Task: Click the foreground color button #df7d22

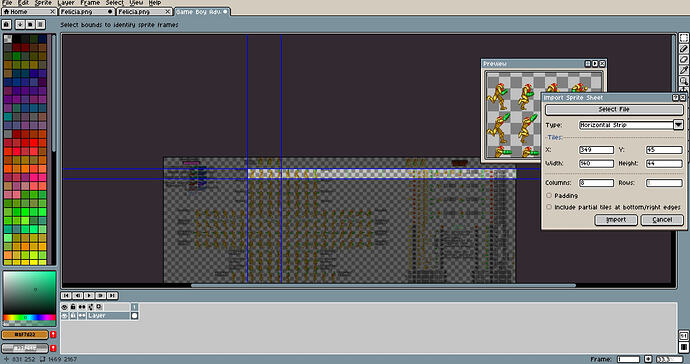Action: coord(25,335)
